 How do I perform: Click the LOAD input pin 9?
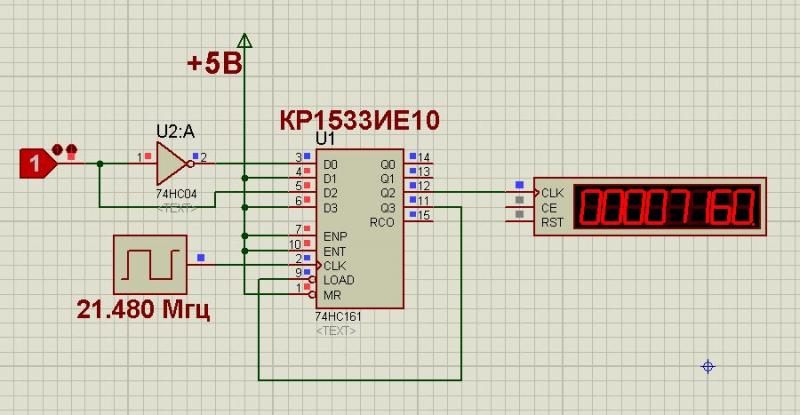pos(304,280)
